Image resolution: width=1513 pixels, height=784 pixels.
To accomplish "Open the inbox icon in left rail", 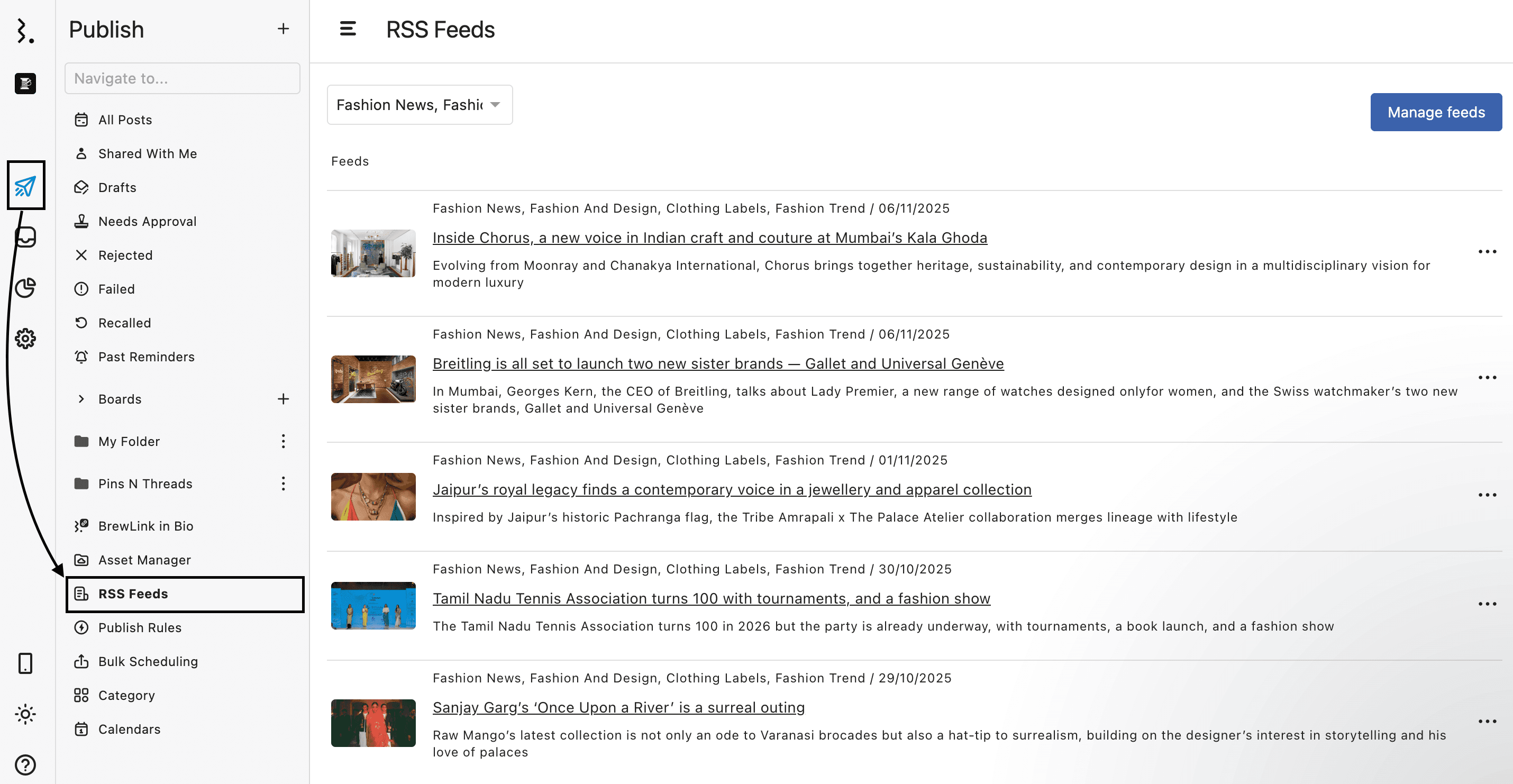I will click(x=25, y=237).
